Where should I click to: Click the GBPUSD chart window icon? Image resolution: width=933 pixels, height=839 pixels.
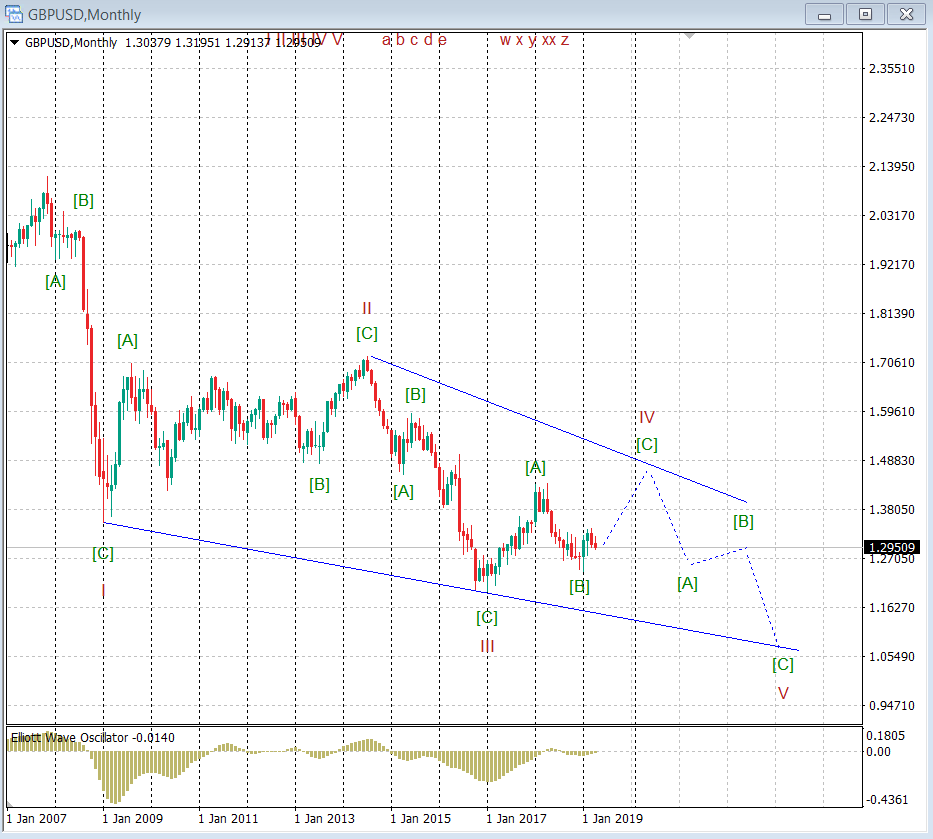13,14
